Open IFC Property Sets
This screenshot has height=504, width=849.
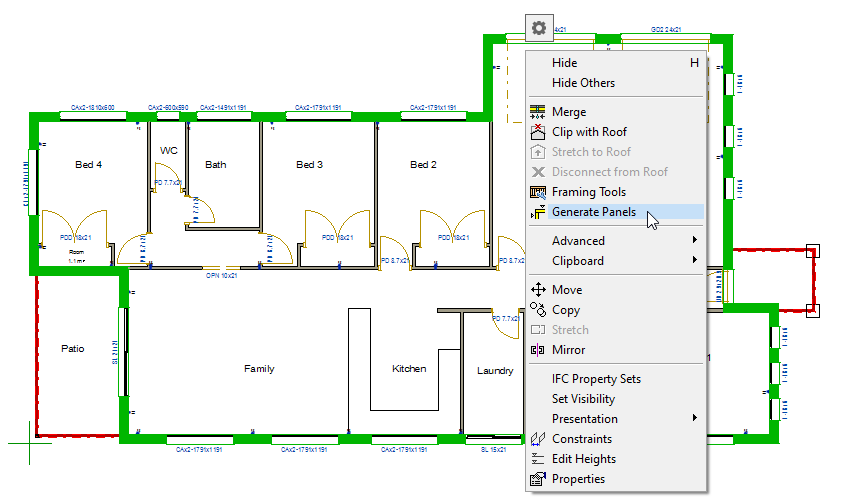(596, 379)
